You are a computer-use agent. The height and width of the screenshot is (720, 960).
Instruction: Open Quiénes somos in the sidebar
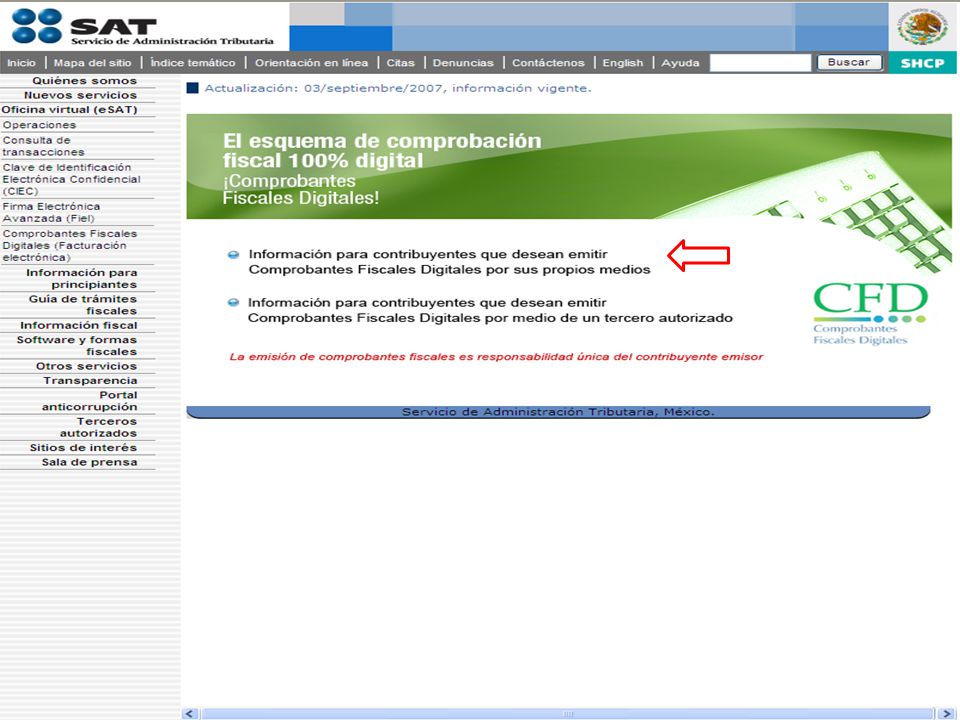click(x=84, y=81)
